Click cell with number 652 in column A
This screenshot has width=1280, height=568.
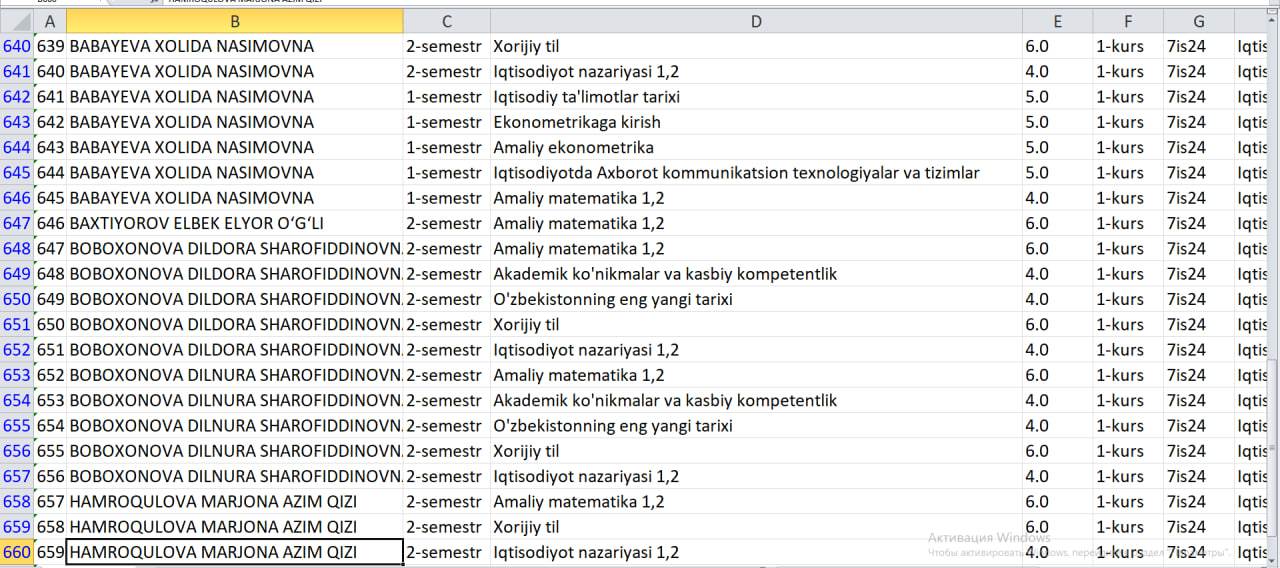[50, 375]
